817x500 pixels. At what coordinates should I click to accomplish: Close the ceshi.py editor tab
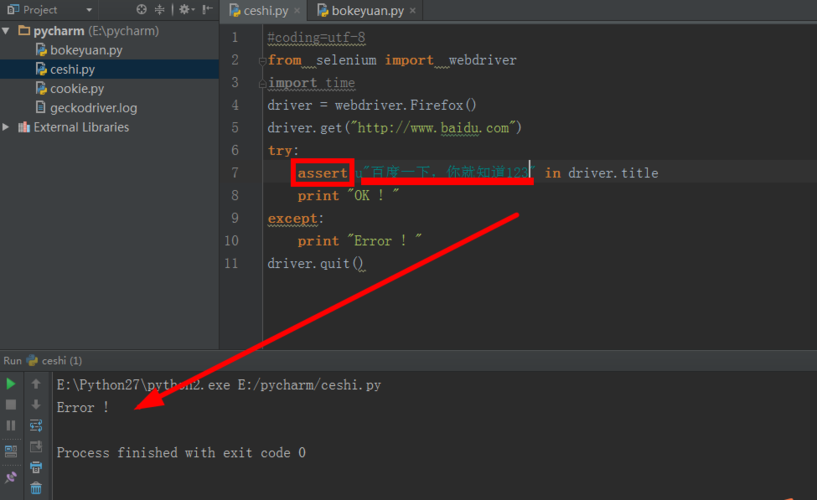coord(297,10)
